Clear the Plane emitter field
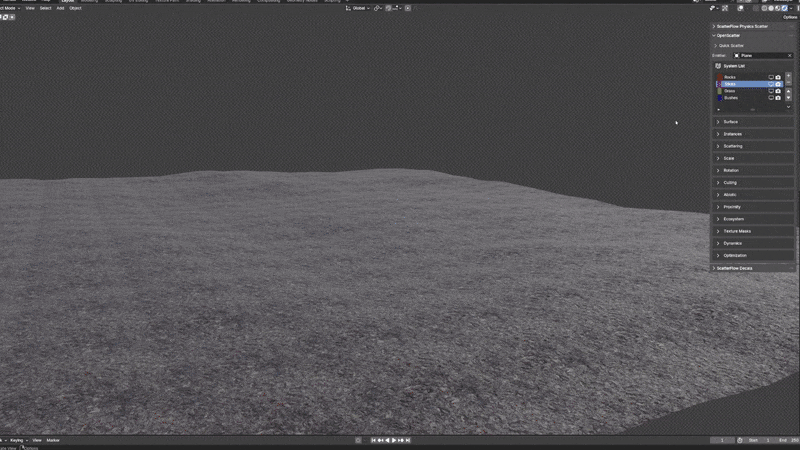Image resolution: width=800 pixels, height=450 pixels. [790, 56]
